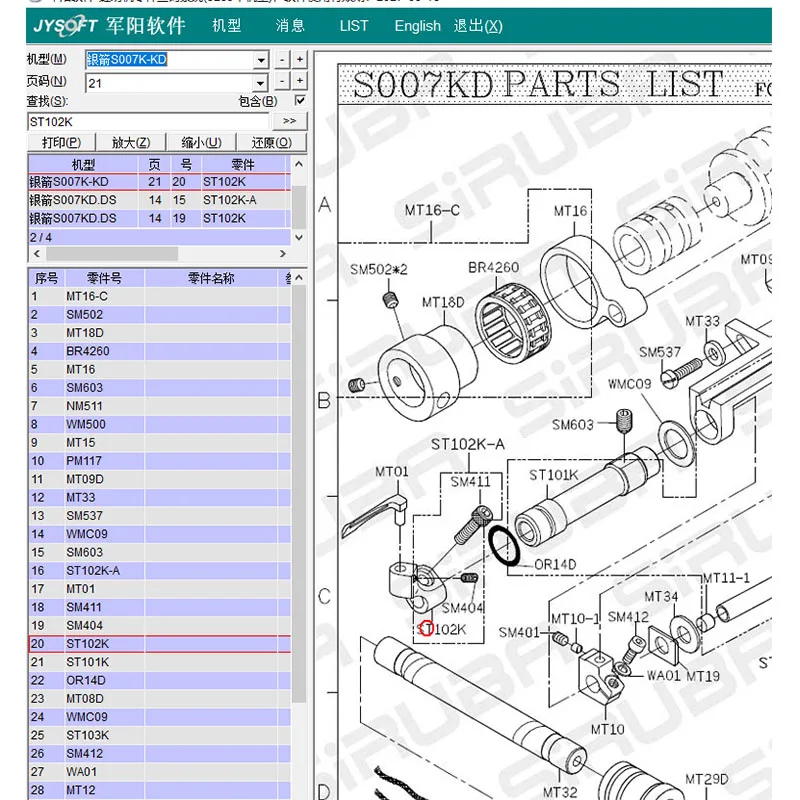
Task: Click the 缩小(U) zoom out button
Action: click(202, 142)
